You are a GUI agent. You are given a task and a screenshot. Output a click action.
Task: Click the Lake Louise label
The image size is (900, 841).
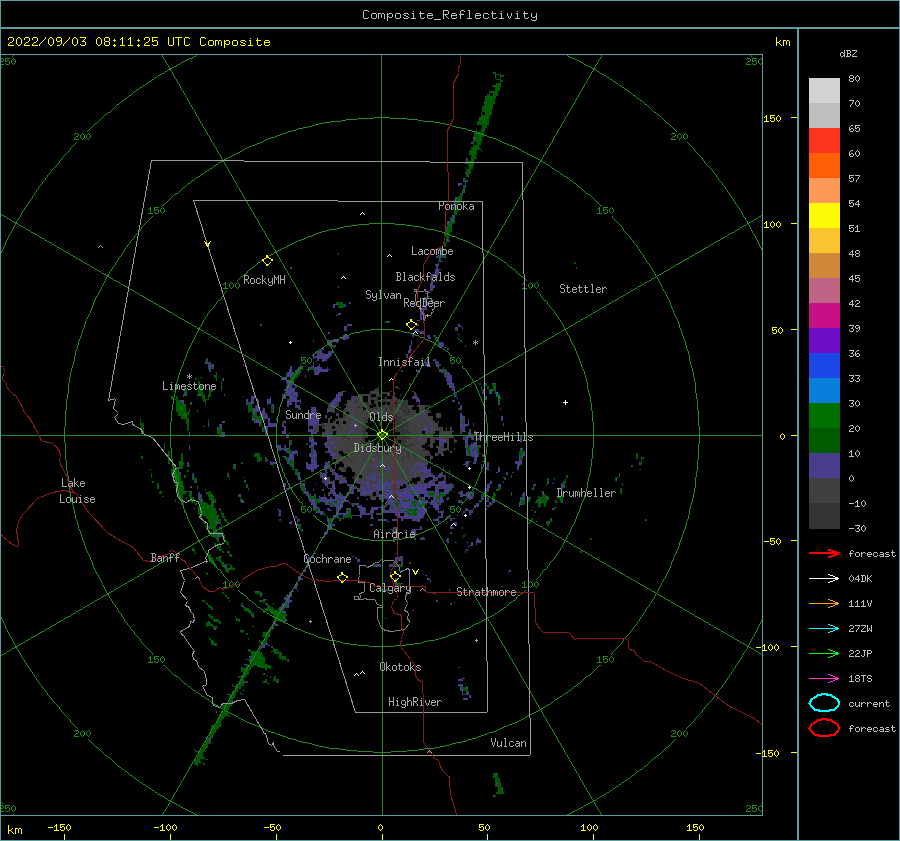[x=77, y=491]
